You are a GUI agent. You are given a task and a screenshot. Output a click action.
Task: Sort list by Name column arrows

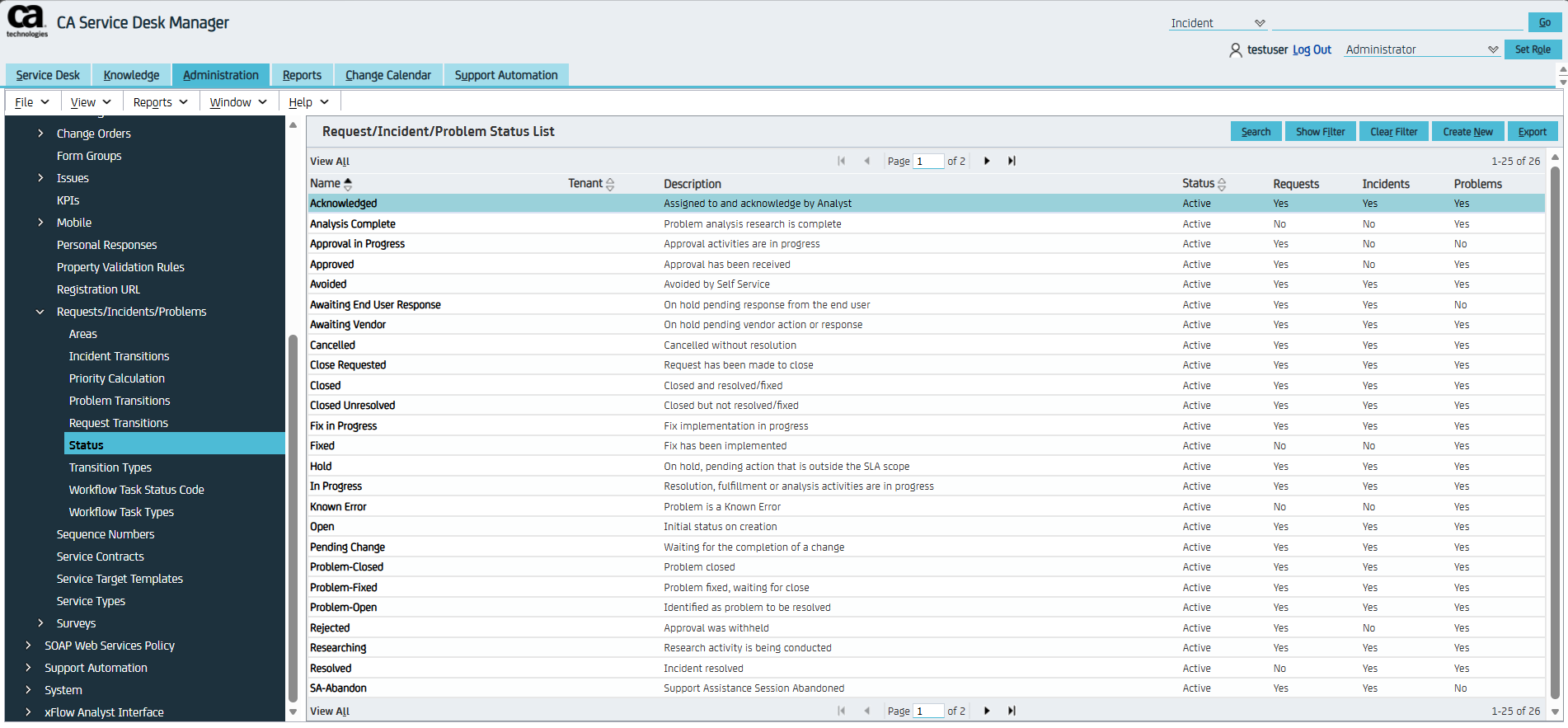(348, 184)
